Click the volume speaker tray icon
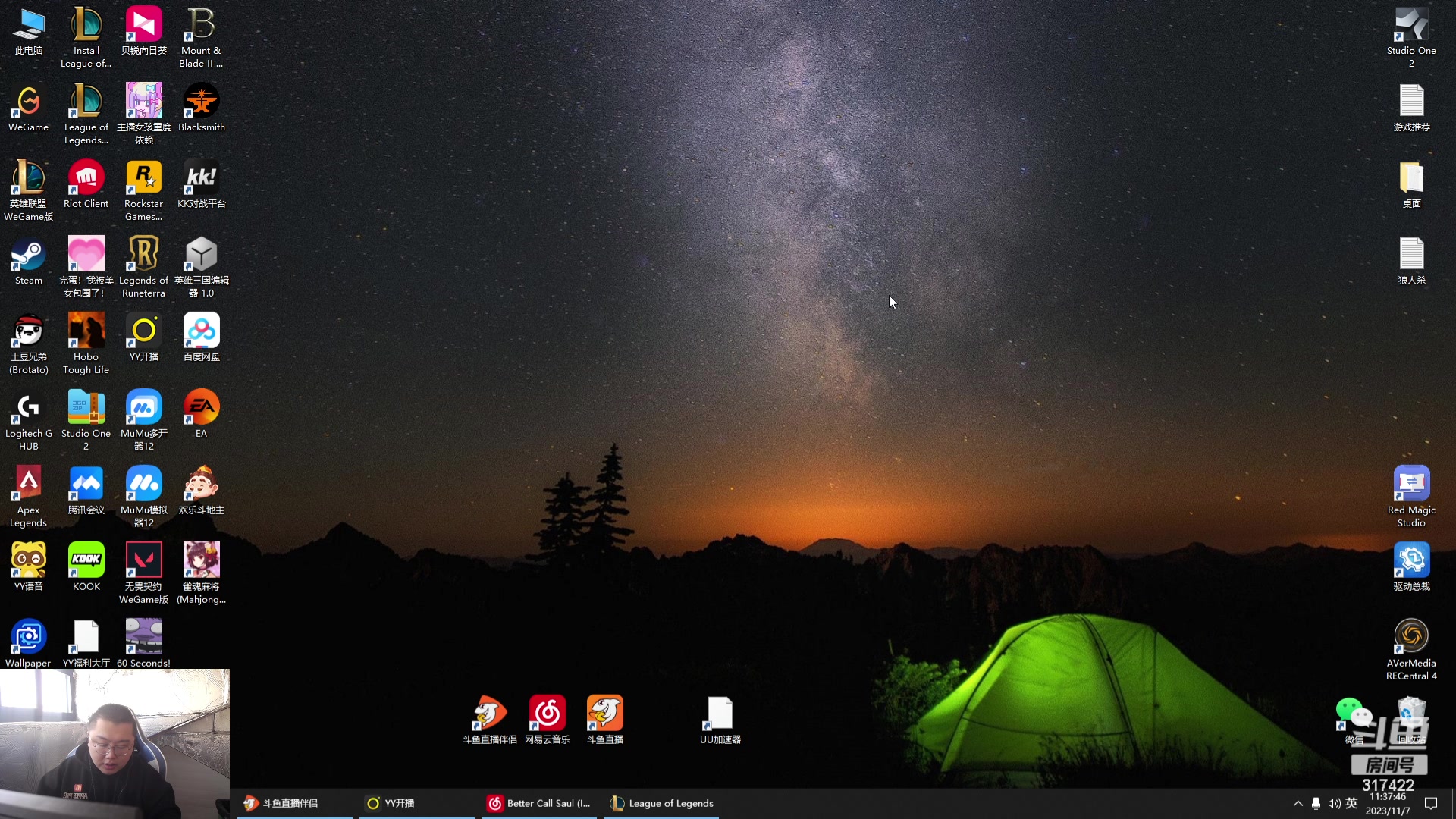The height and width of the screenshot is (819, 1456). [x=1333, y=804]
